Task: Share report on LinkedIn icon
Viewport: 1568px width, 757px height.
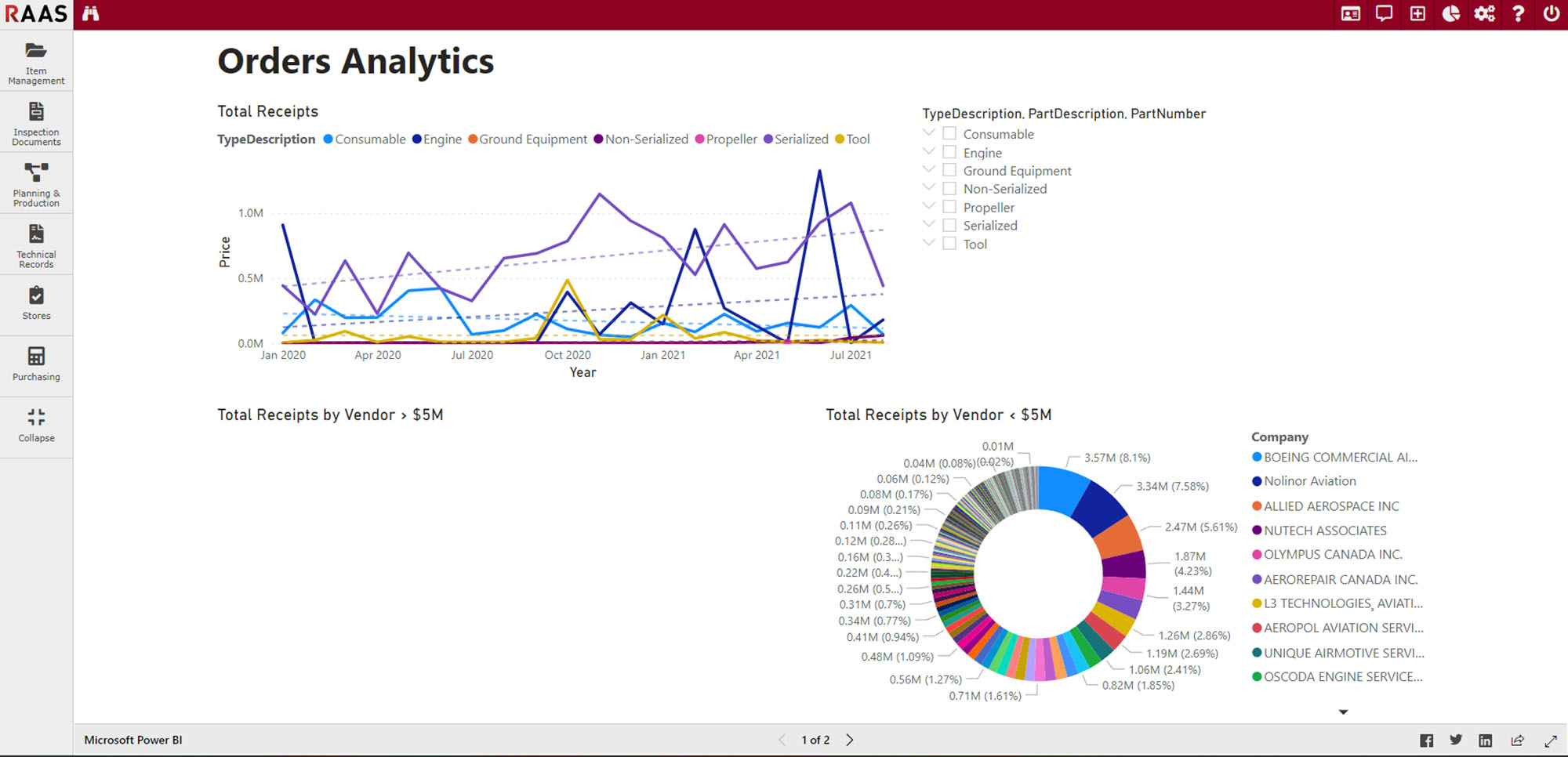Action: pos(1485,741)
